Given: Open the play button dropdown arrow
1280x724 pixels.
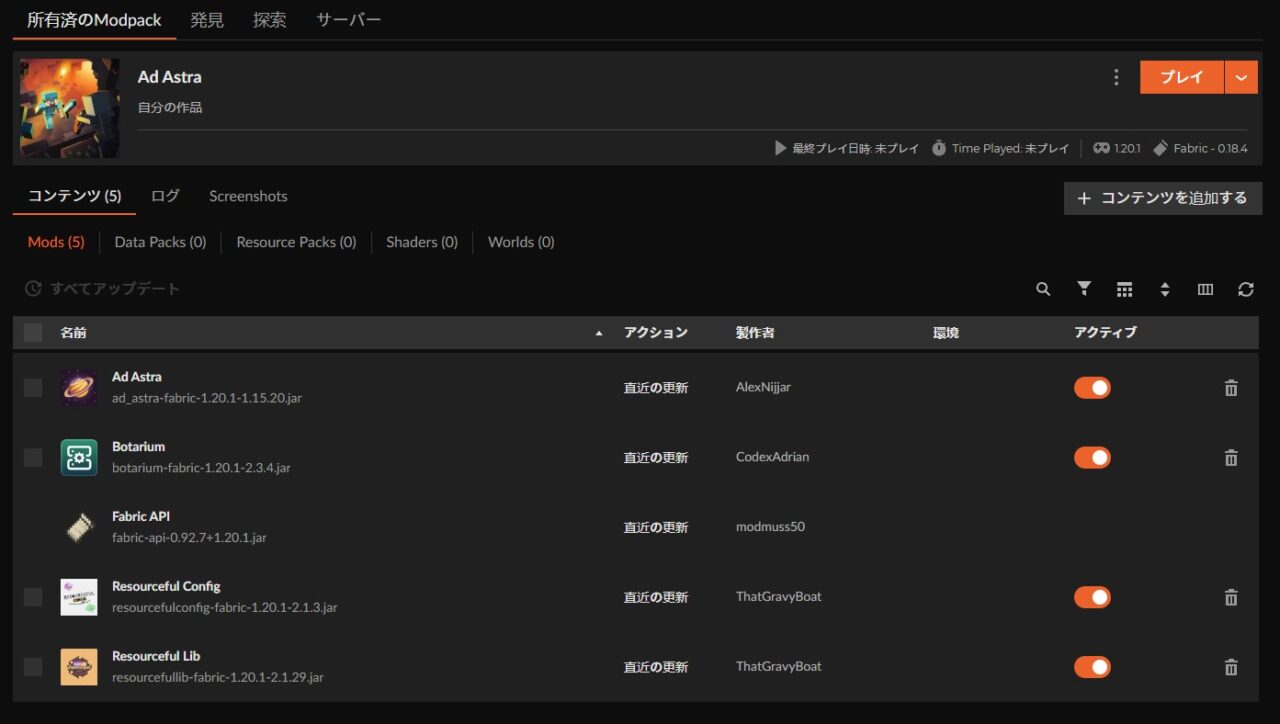Looking at the screenshot, I should point(1241,77).
